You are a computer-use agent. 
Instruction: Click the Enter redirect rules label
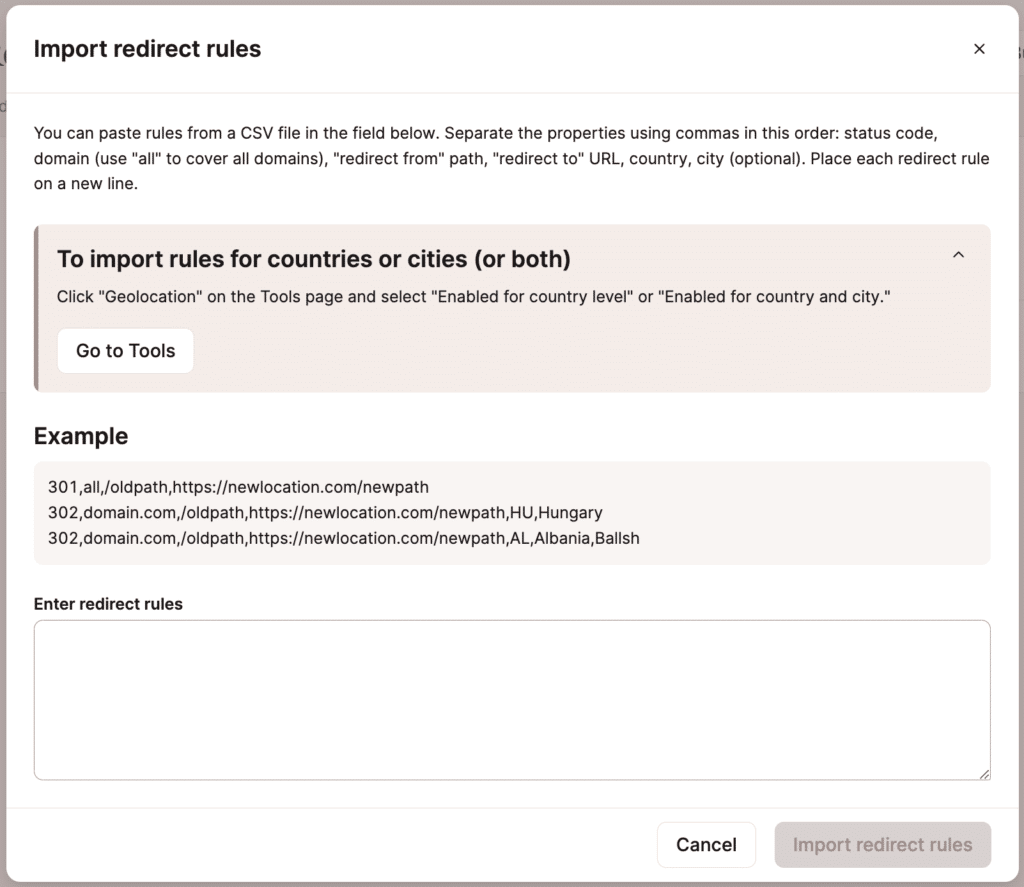[x=108, y=604]
